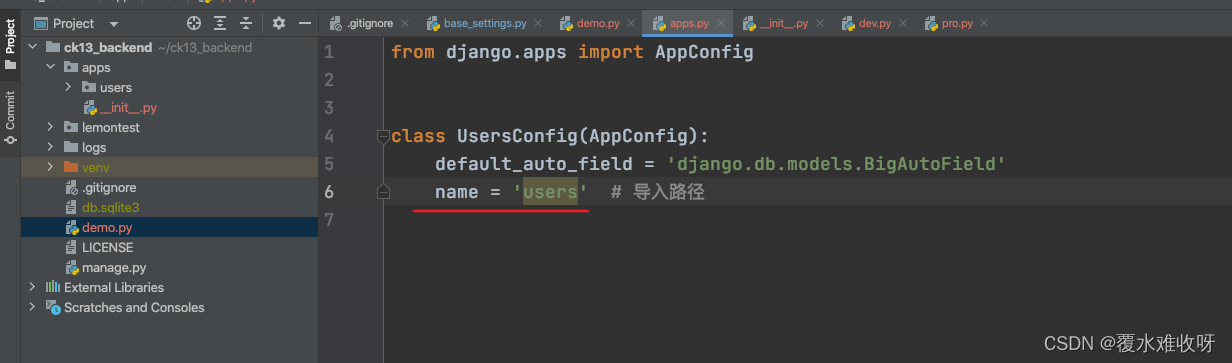Collapse the ck13_backend root folder arrow

pos(34,47)
